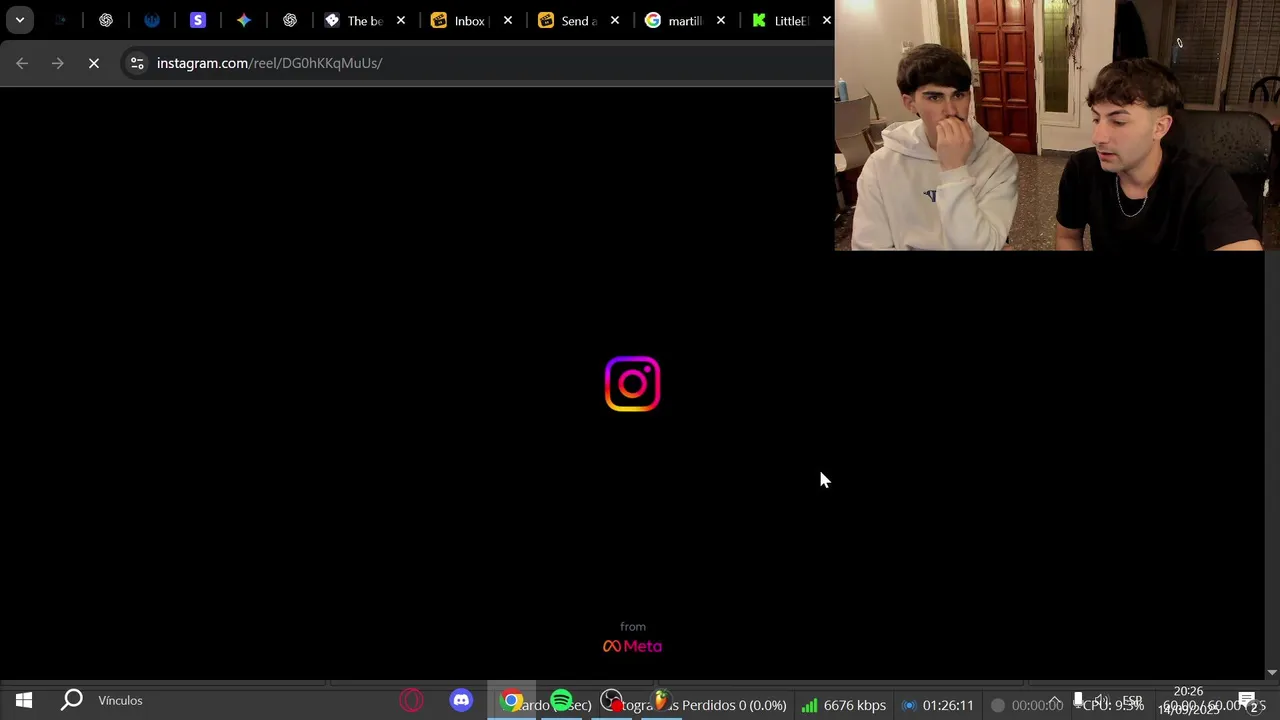Close the 'The be' tab
This screenshot has height=720, width=1280.
click(401, 20)
